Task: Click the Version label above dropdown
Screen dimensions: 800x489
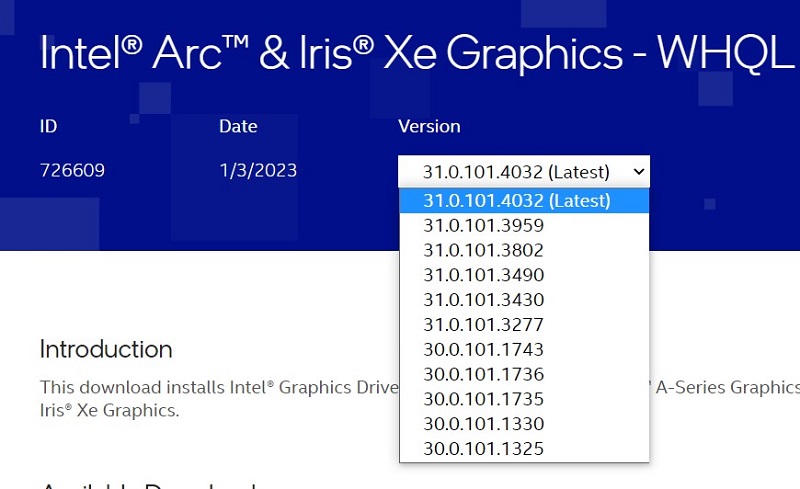Action: tap(429, 127)
